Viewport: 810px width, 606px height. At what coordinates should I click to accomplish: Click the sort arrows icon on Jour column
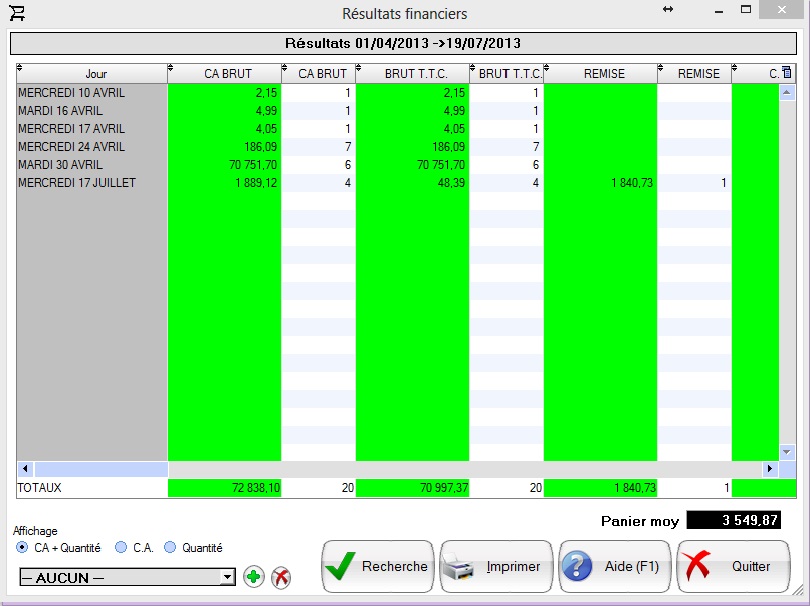coord(22,68)
